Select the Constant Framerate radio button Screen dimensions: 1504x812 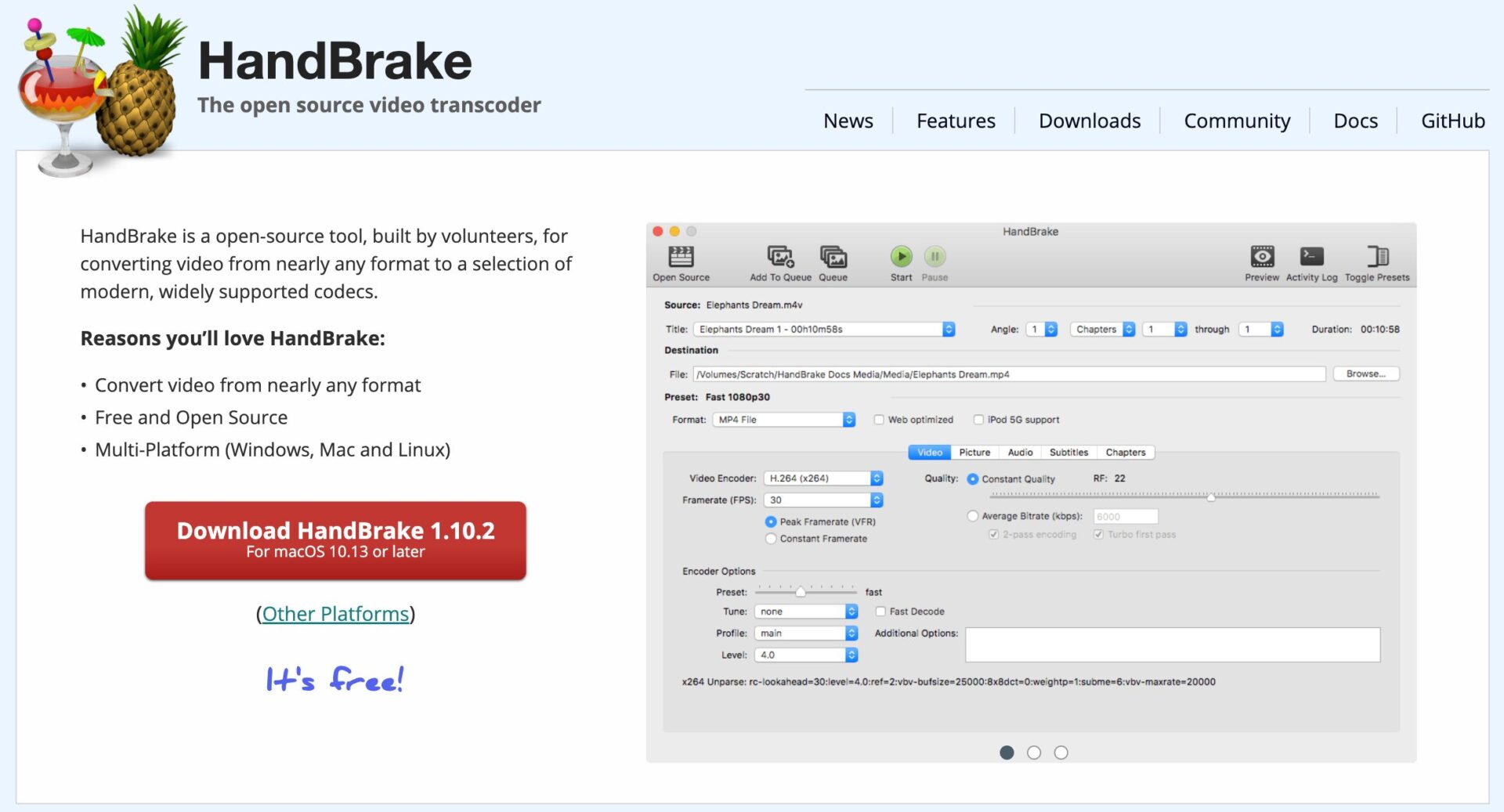coord(771,539)
